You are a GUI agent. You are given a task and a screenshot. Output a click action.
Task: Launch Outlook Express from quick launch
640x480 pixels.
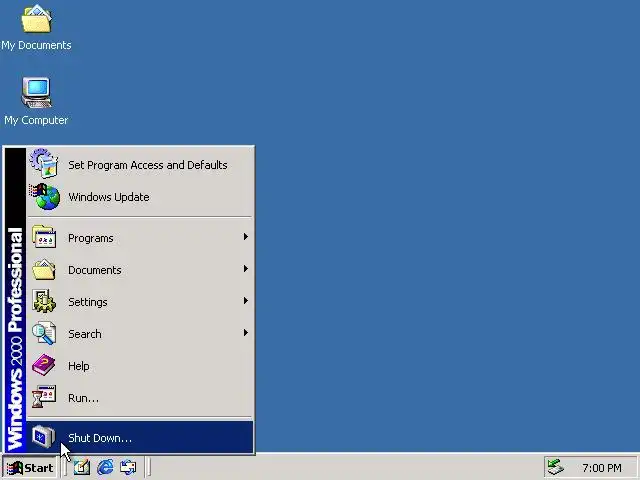point(128,467)
